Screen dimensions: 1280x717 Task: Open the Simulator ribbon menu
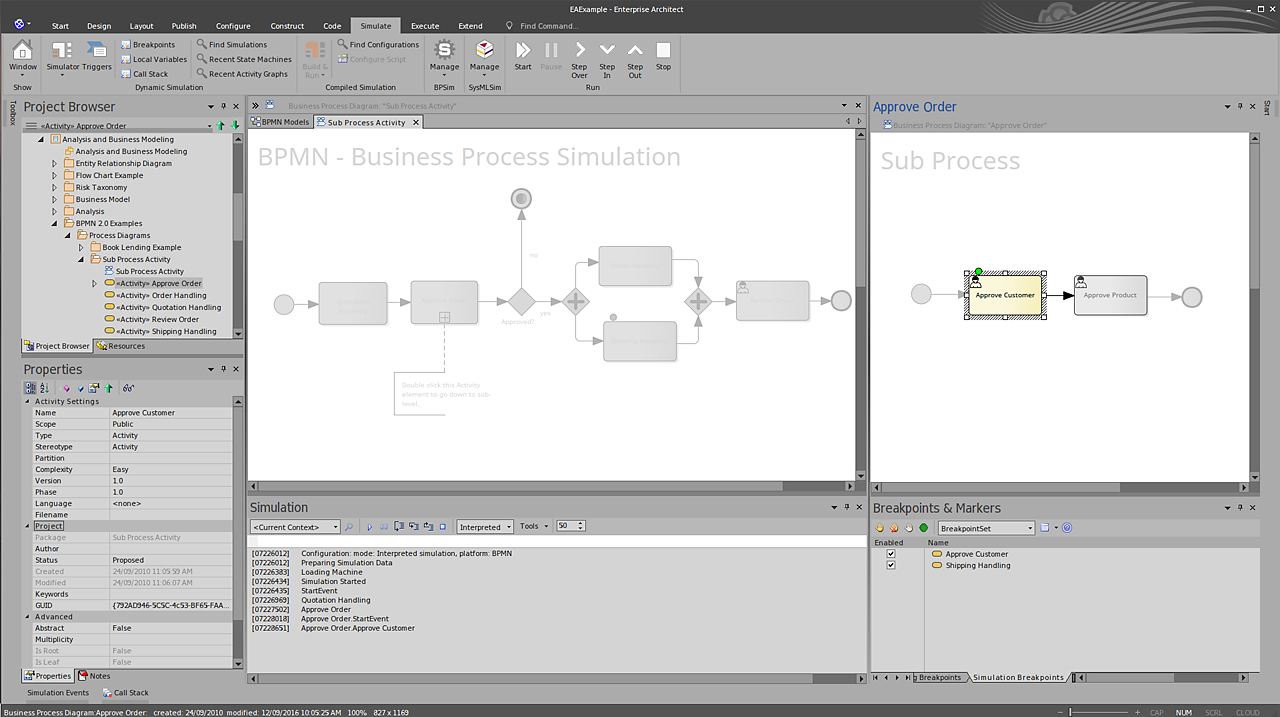pos(63,57)
